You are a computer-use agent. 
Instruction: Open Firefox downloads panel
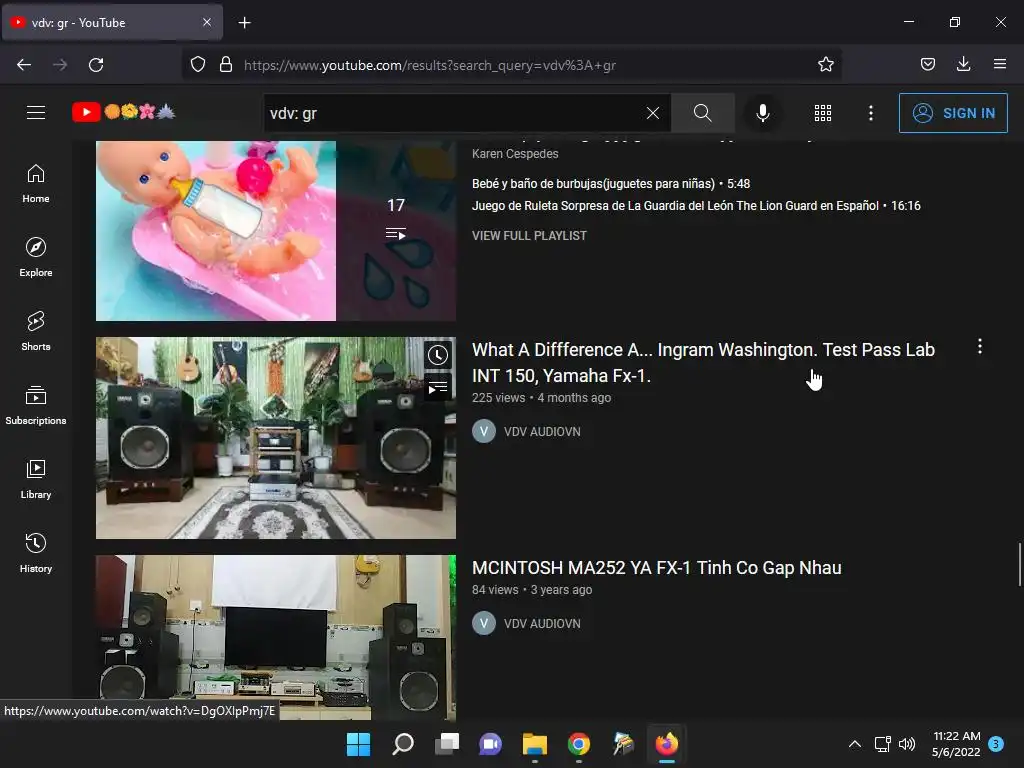tap(963, 65)
